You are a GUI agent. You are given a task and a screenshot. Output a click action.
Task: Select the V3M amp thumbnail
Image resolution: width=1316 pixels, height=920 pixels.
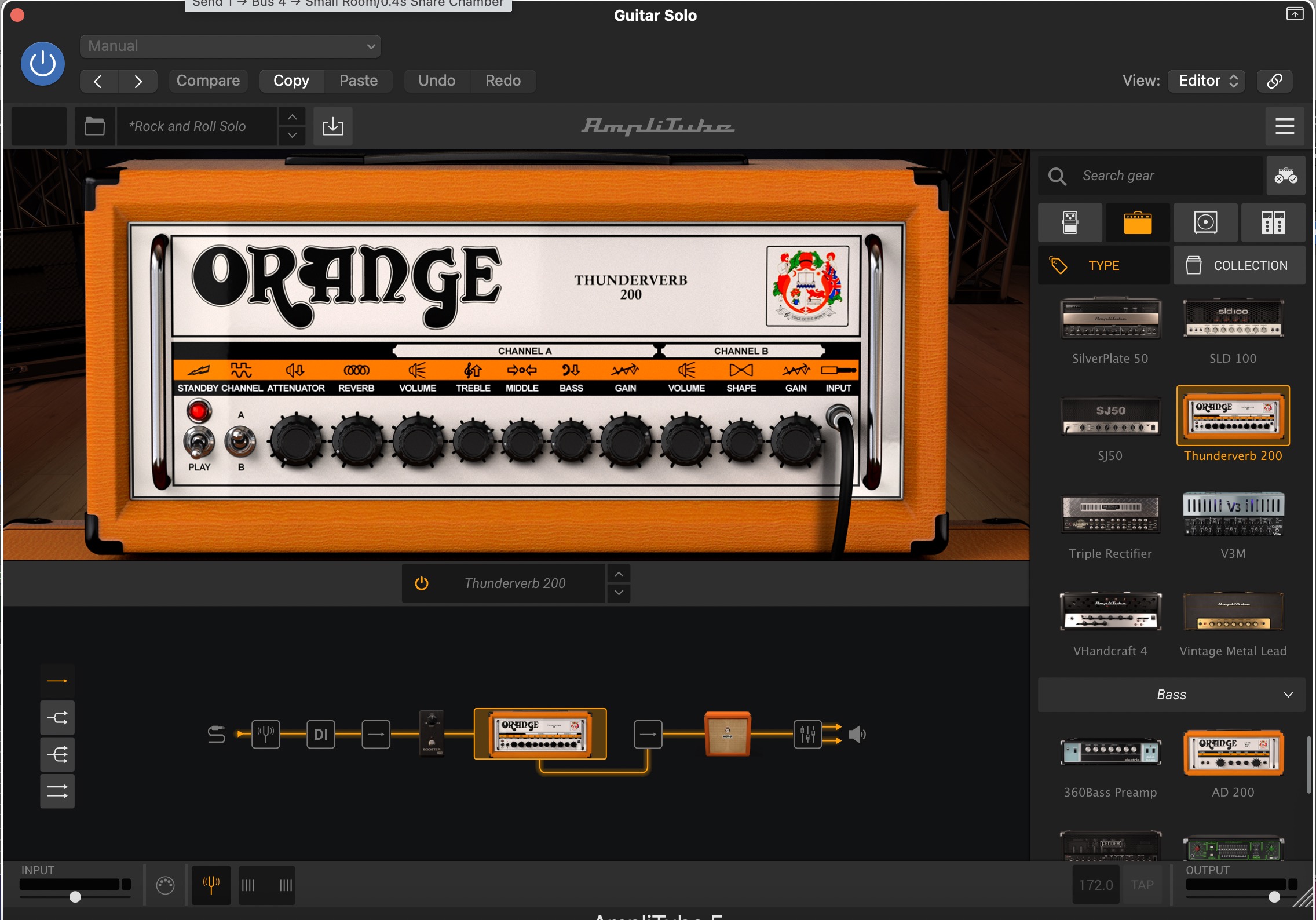[1233, 513]
